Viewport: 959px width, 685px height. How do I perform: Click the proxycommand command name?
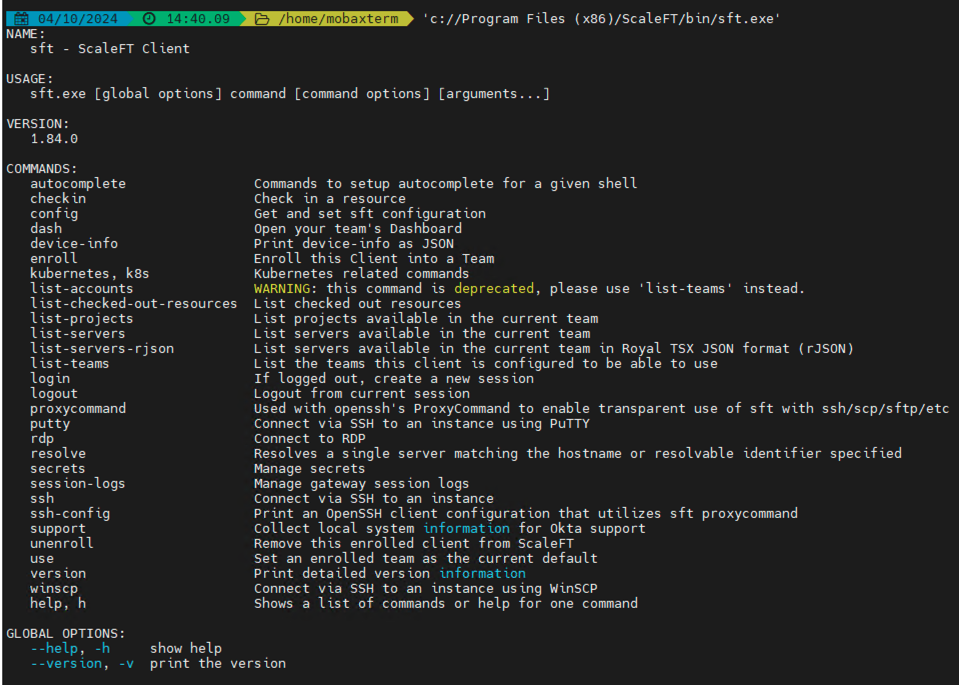coord(78,408)
